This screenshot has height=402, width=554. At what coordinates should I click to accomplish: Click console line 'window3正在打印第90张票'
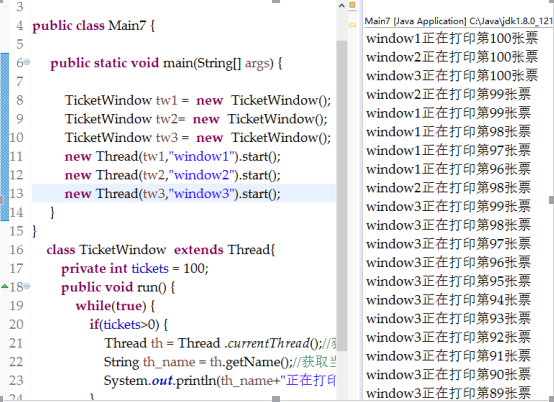[448, 375]
